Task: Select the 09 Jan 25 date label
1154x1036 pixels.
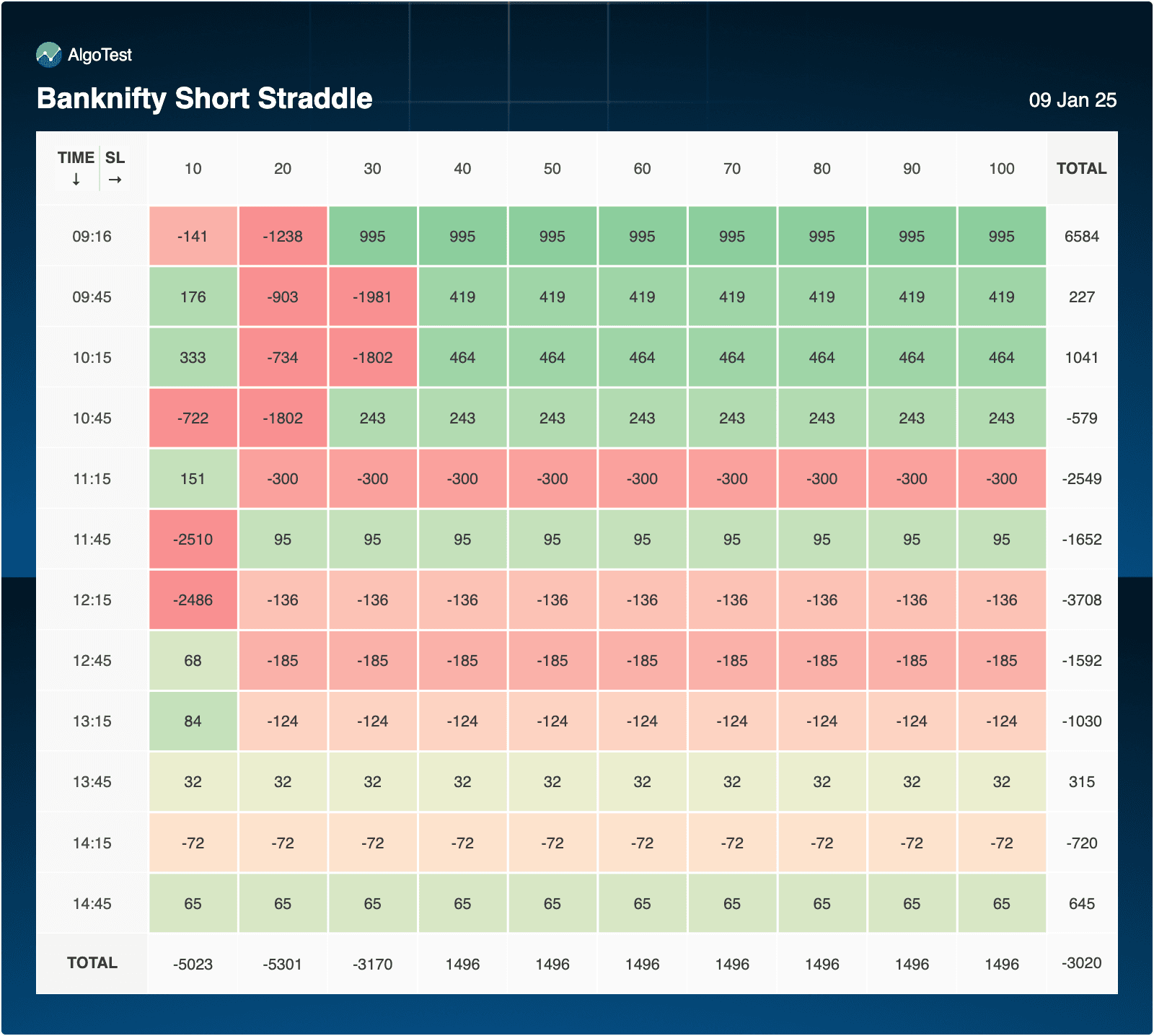Action: click(x=1072, y=100)
